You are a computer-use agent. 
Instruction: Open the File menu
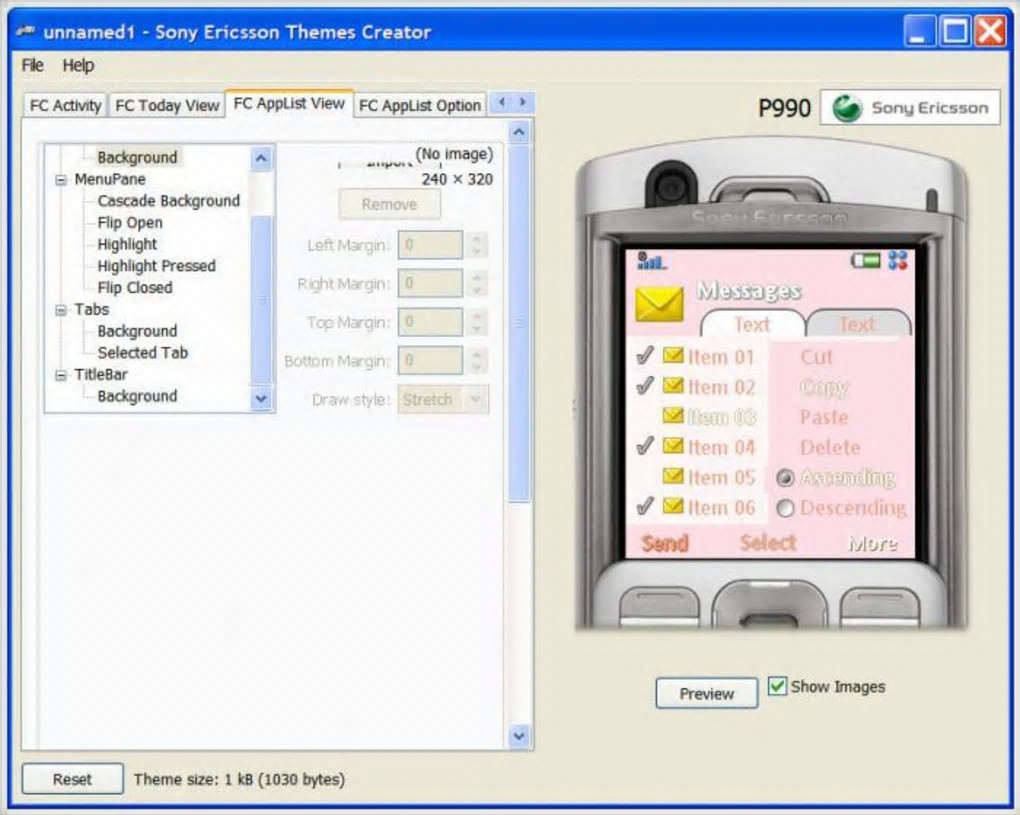click(x=33, y=66)
